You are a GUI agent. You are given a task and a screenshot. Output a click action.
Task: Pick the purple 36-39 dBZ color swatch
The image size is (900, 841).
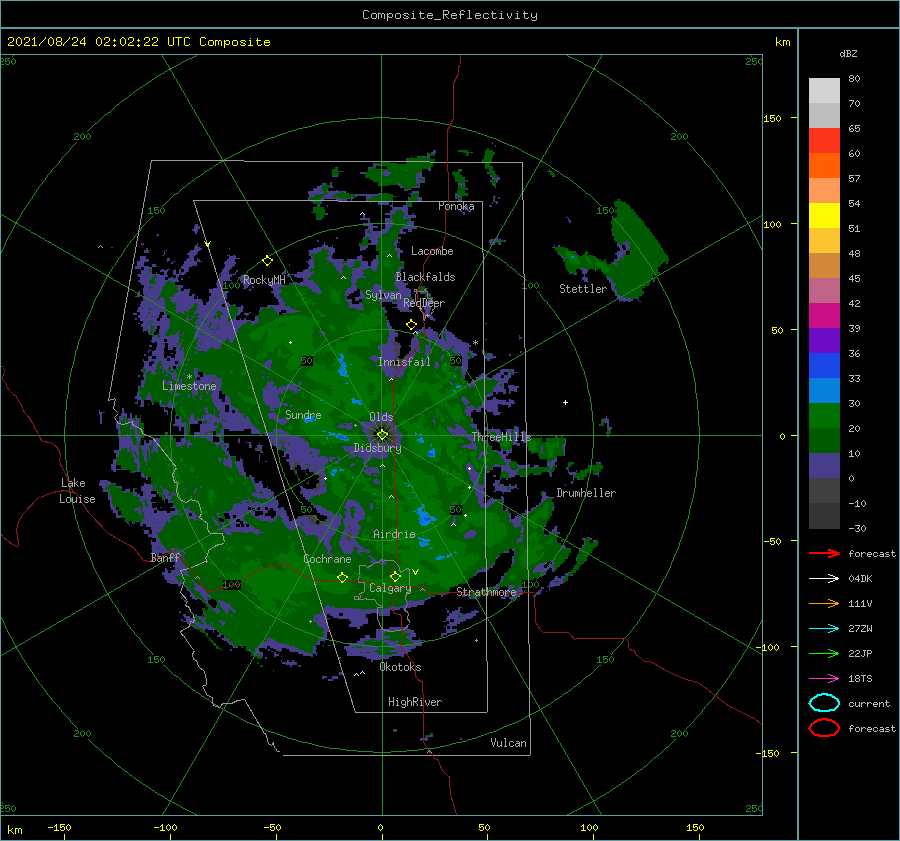824,341
